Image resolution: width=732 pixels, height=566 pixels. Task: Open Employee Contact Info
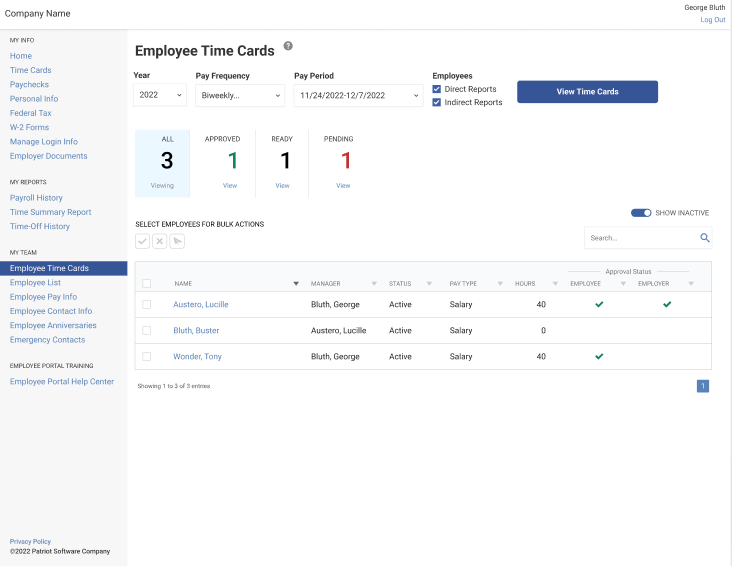click(51, 311)
